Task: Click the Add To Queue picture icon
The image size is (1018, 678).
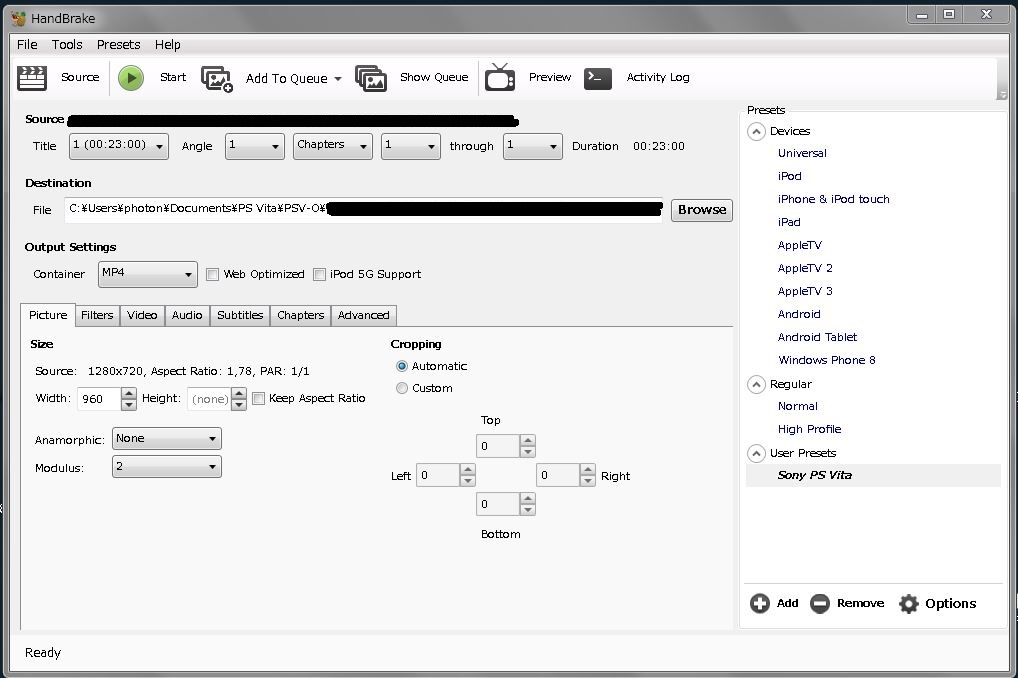Action: pyautogui.click(x=217, y=79)
